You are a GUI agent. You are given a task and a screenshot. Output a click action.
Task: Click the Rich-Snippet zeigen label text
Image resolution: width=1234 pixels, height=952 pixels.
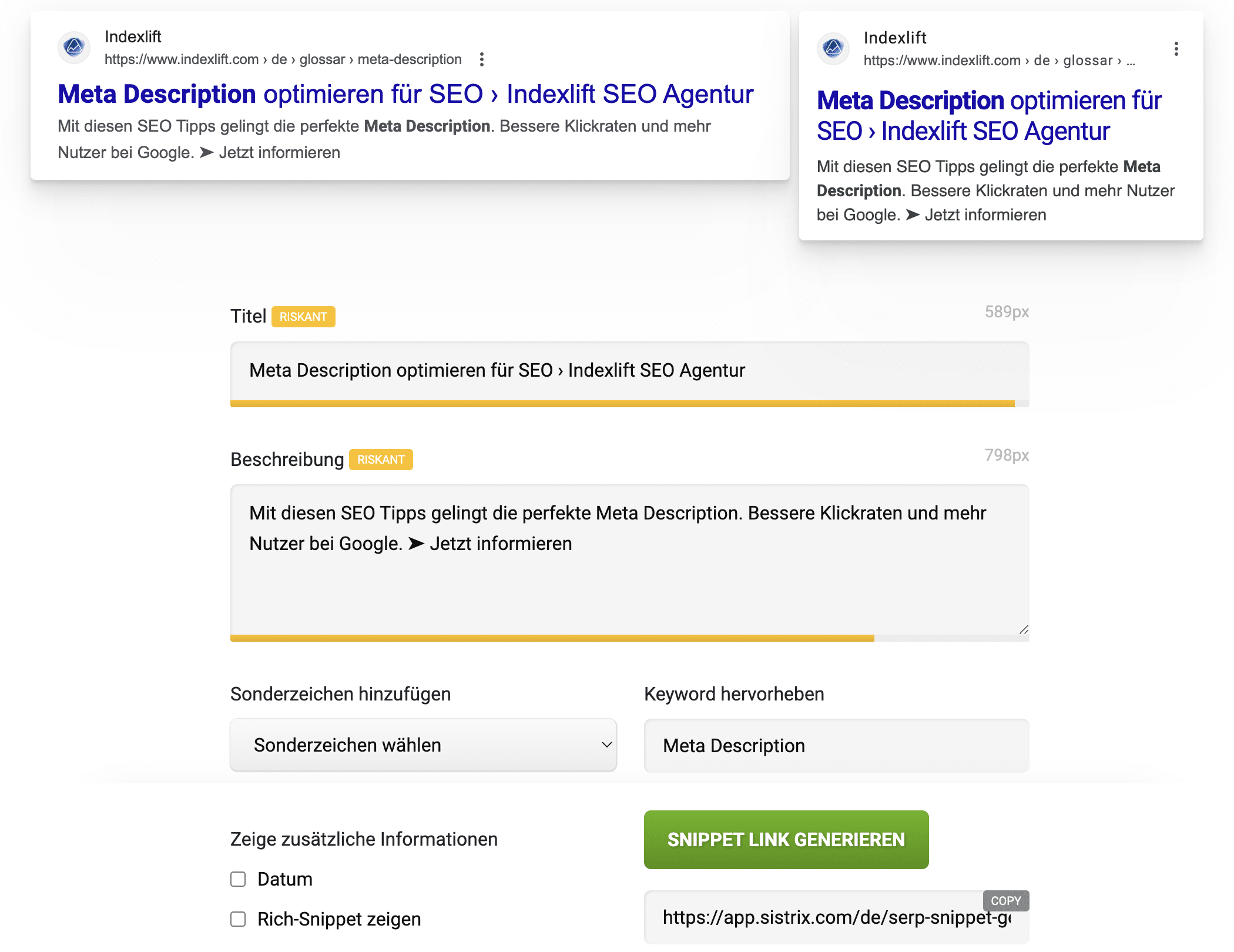pos(339,919)
